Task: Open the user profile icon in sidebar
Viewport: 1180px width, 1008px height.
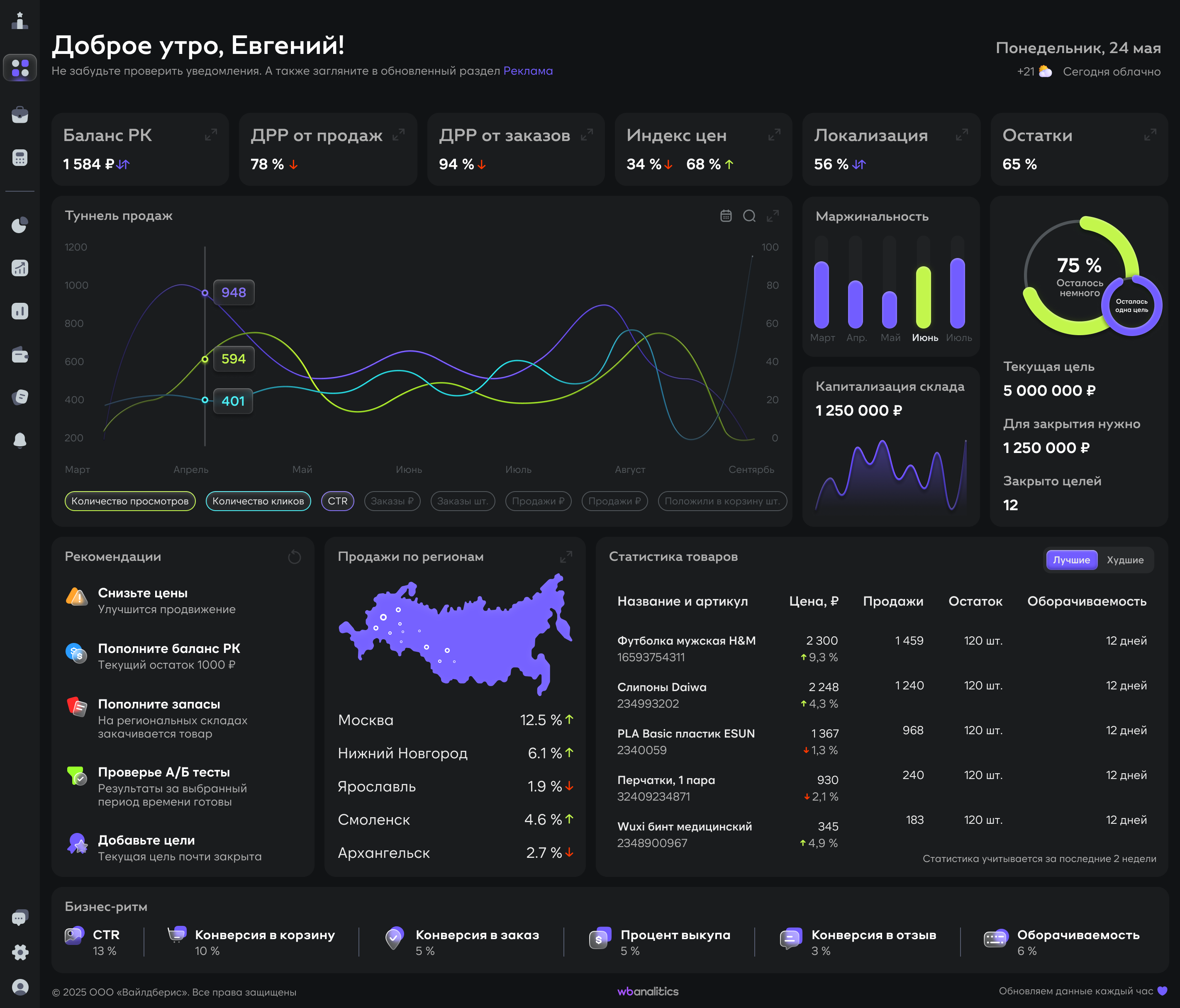Action: (20, 987)
